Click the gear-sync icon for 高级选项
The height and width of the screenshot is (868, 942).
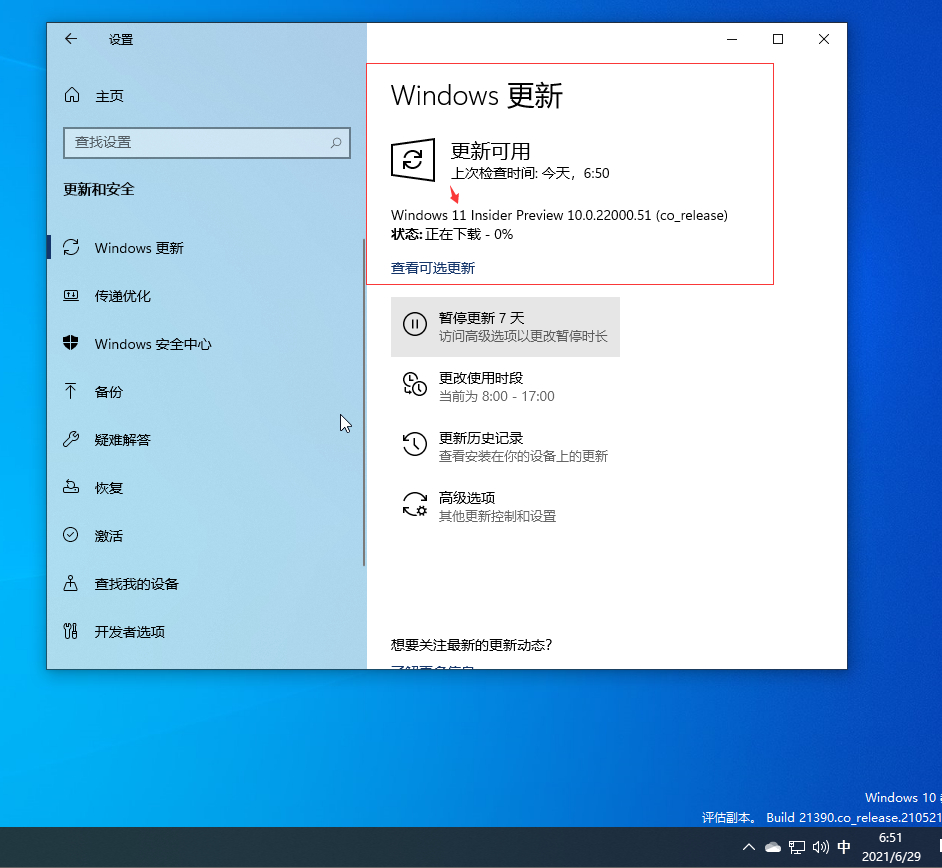coord(415,505)
